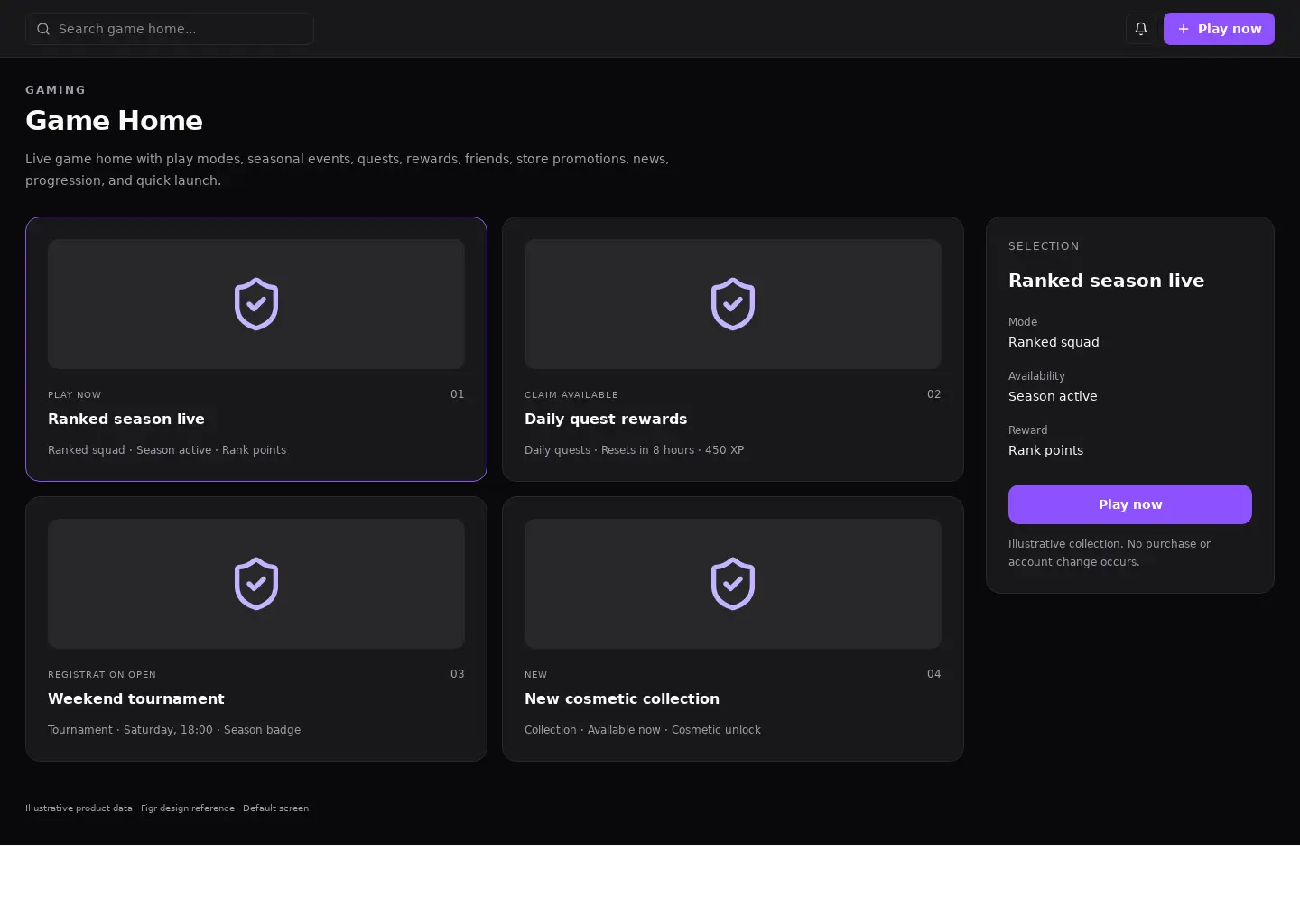The height and width of the screenshot is (924, 1300).
Task: Click shield icon on Daily quest rewards card
Action: tap(733, 304)
